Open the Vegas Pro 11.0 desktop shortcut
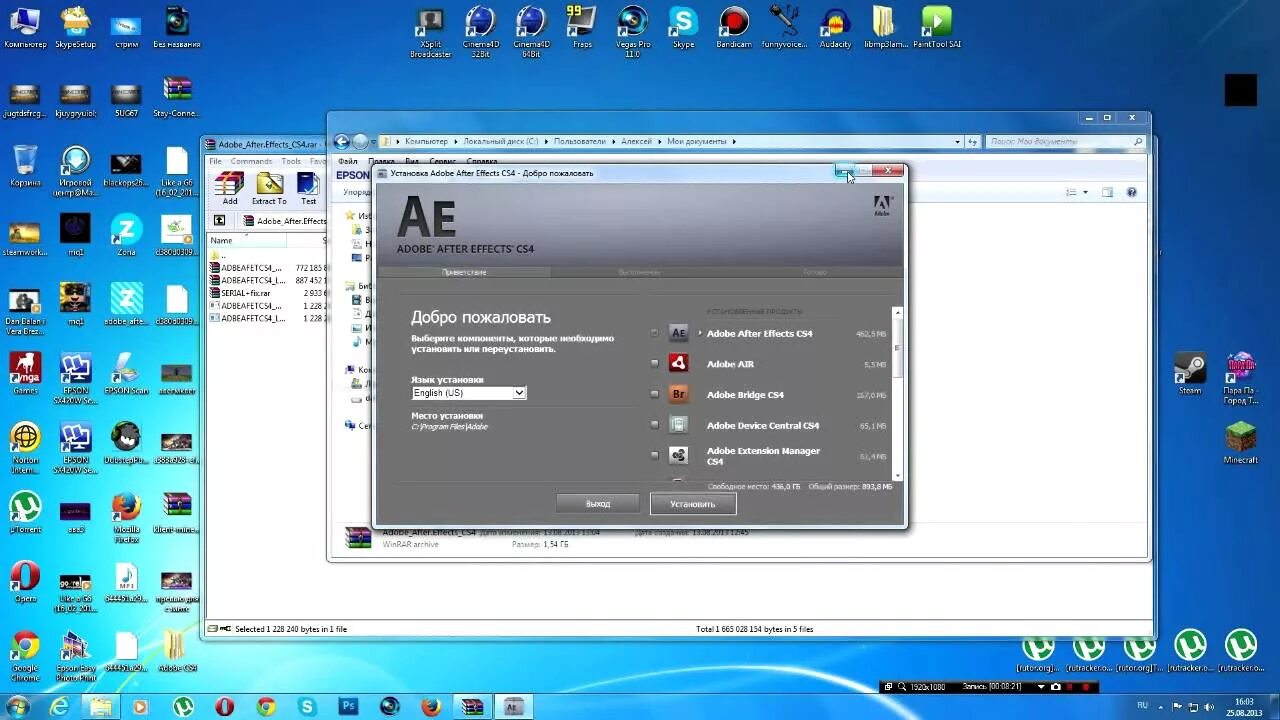 point(632,31)
